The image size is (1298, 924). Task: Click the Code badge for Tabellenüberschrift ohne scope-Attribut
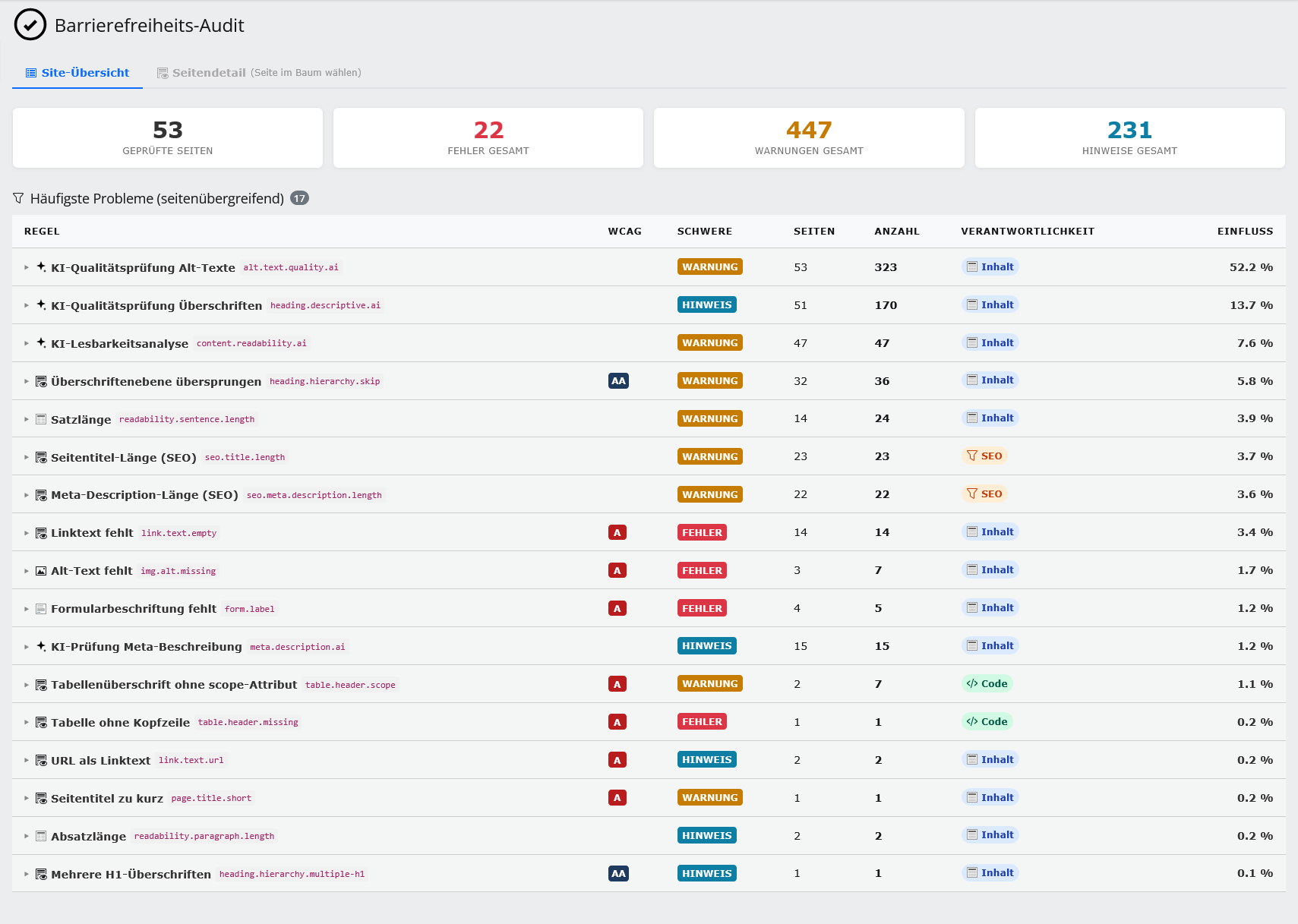point(987,683)
